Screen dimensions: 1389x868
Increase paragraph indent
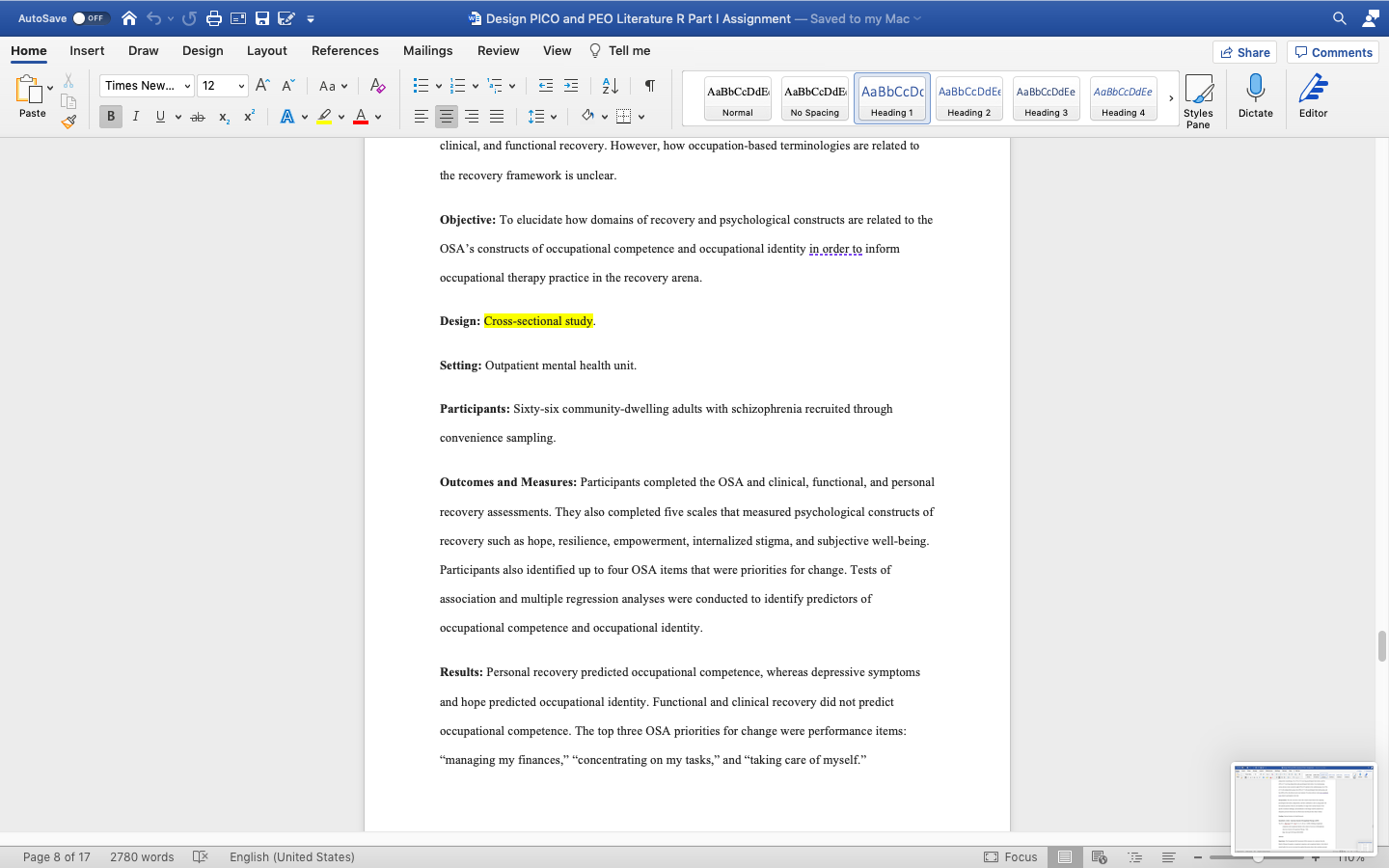tap(571, 86)
